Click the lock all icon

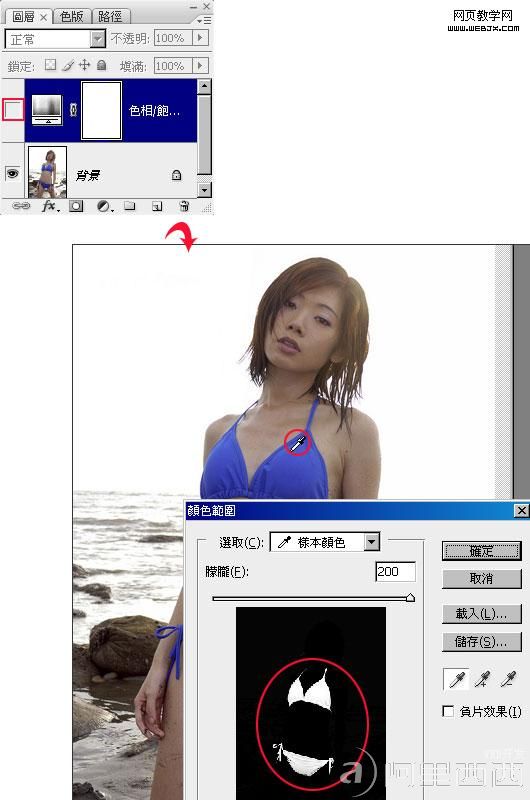pos(102,65)
